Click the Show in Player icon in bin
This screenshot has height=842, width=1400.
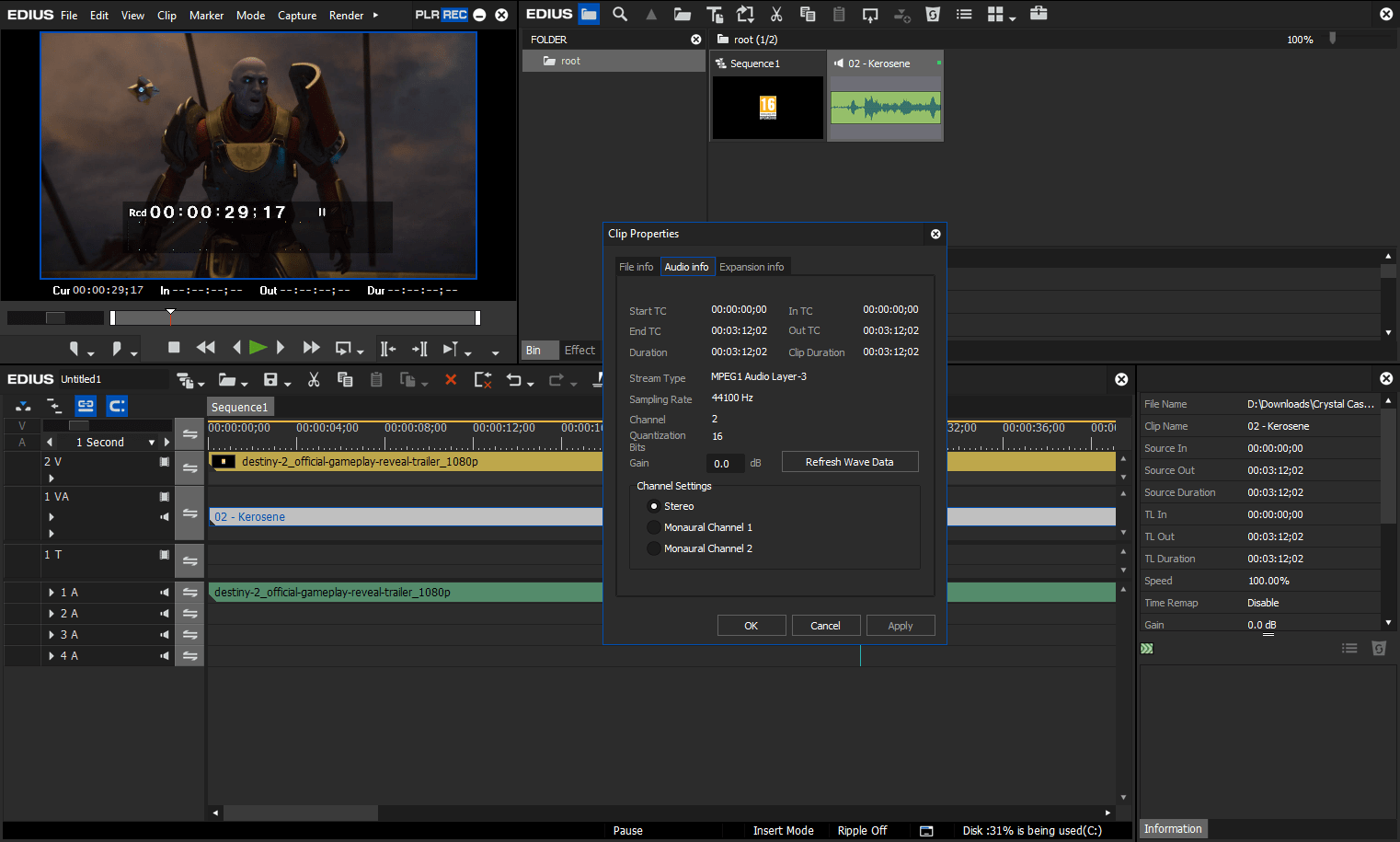(x=870, y=14)
